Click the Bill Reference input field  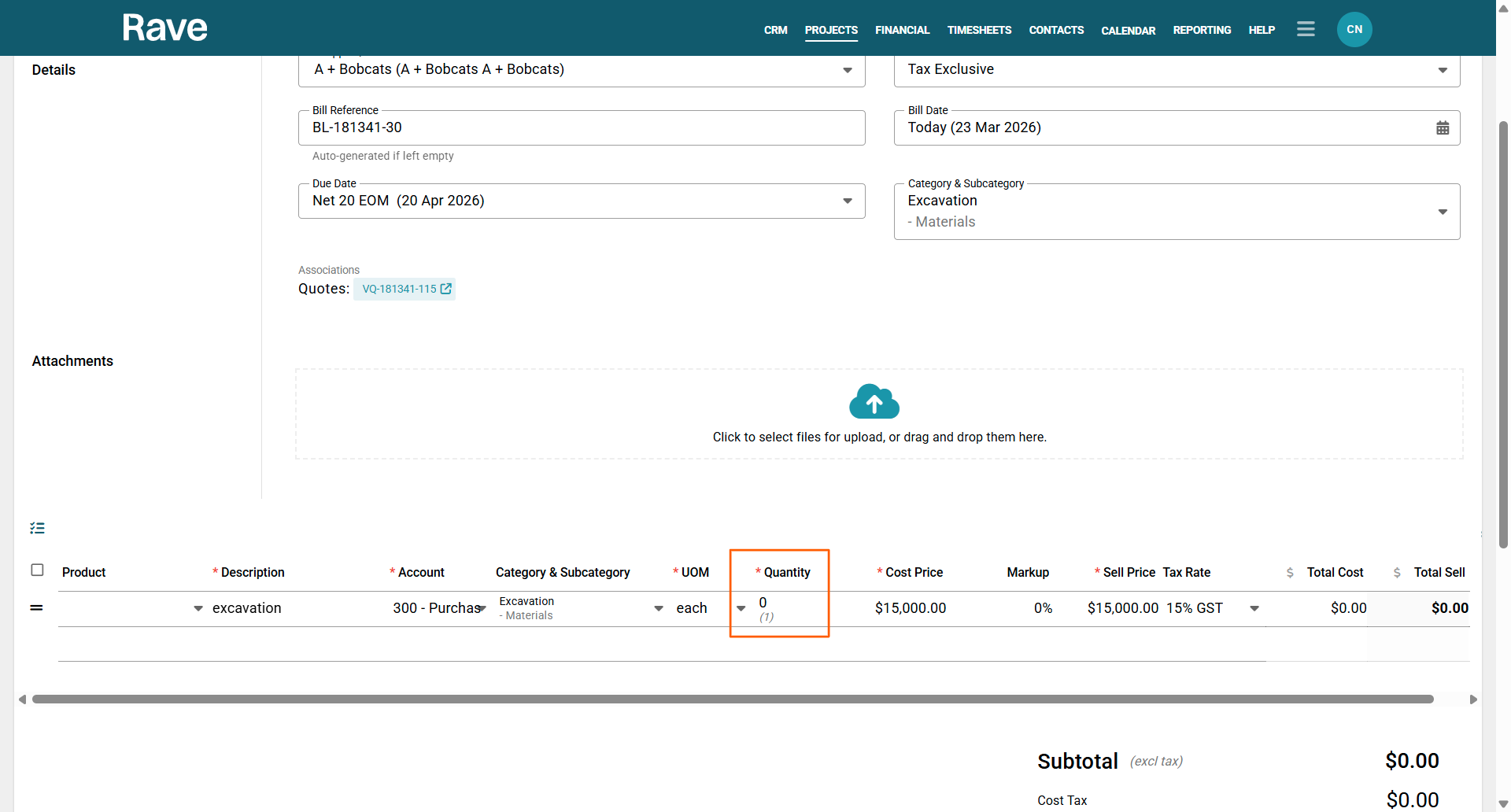[x=581, y=128]
